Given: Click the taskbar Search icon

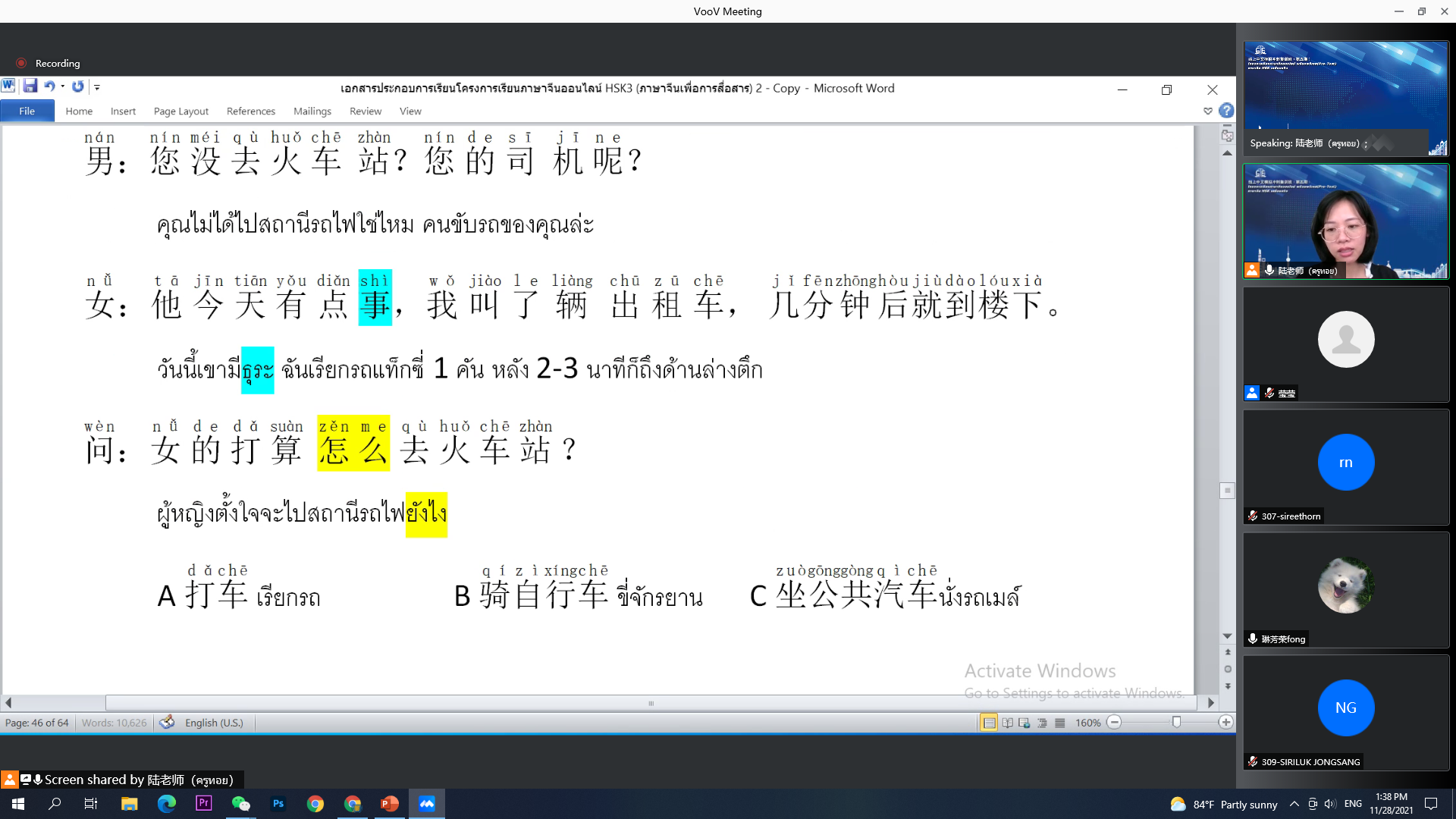Looking at the screenshot, I should click(x=55, y=804).
